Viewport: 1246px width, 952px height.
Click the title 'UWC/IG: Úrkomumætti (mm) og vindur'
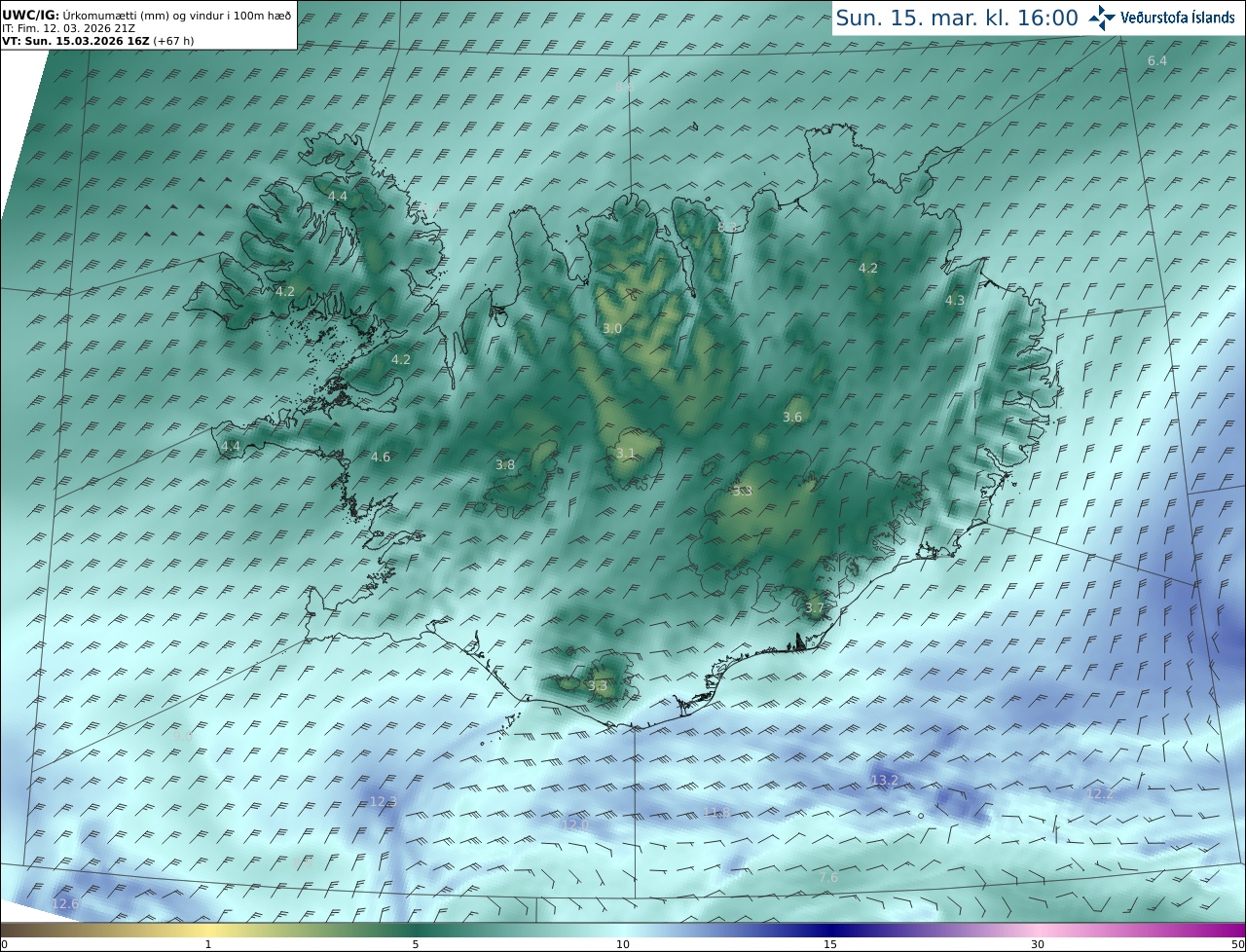[x=146, y=15]
